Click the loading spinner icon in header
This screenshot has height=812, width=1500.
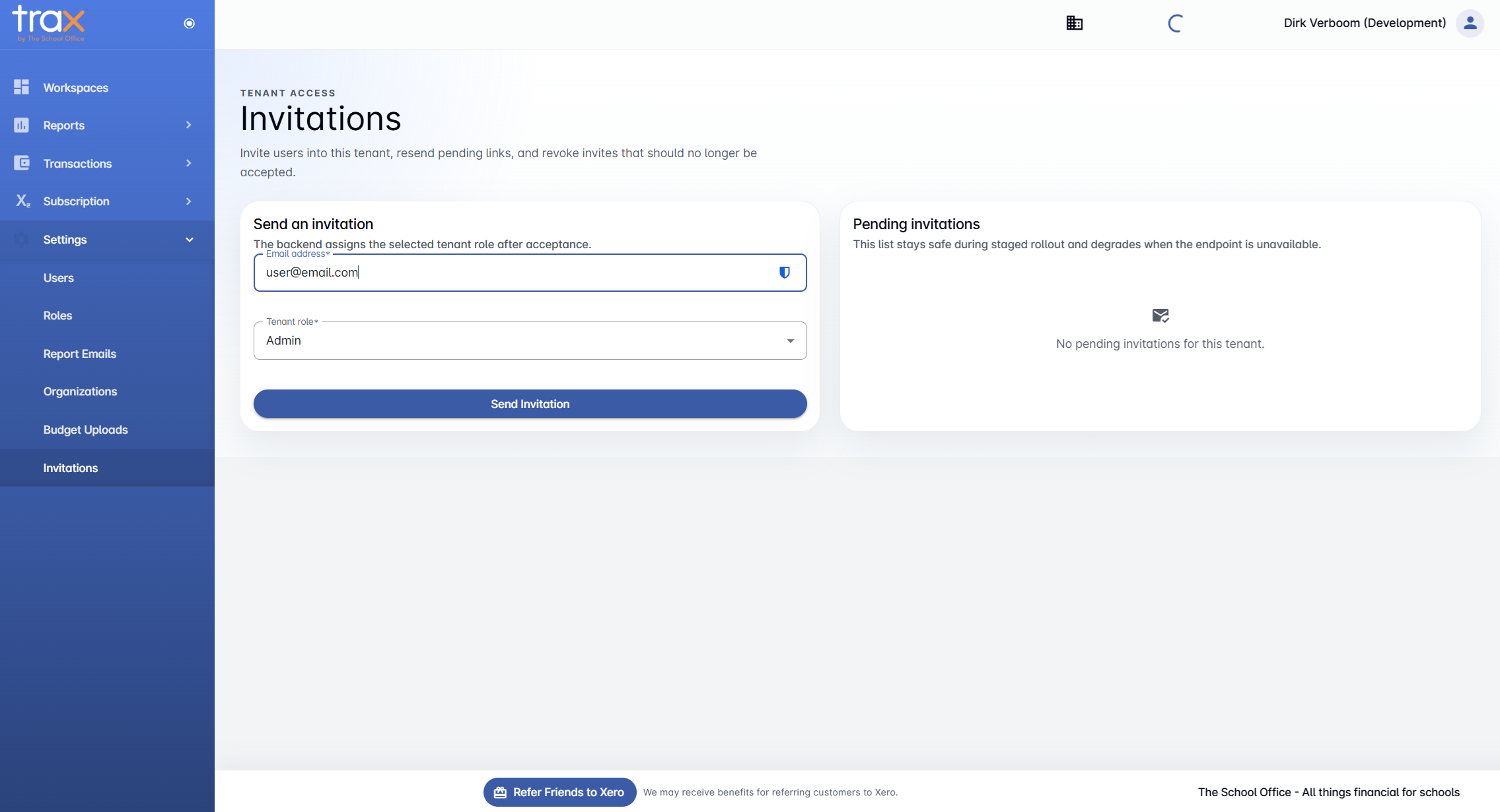pyautogui.click(x=1176, y=23)
